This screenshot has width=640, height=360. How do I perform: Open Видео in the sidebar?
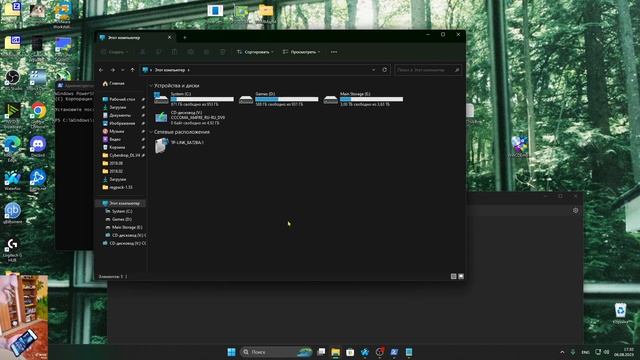tap(115, 139)
